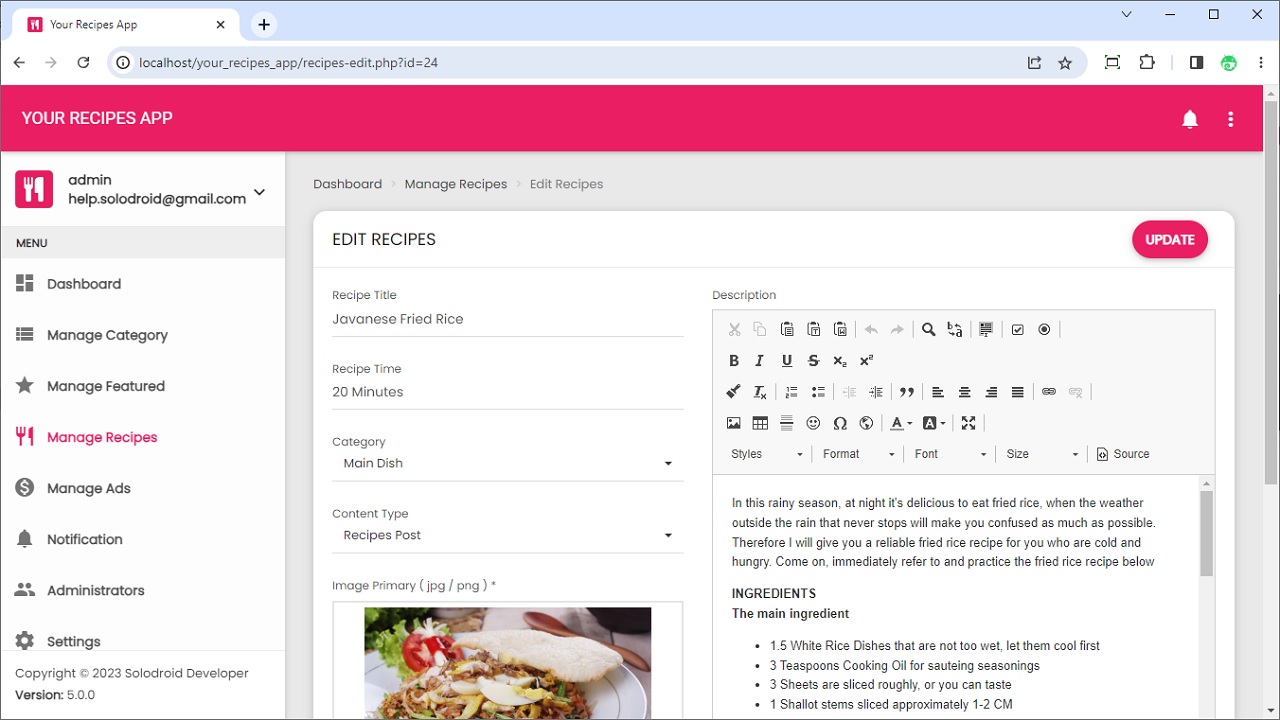The width and height of the screenshot is (1280, 720).
Task: Open the Manage Recipes breadcrumb link
Action: [456, 184]
